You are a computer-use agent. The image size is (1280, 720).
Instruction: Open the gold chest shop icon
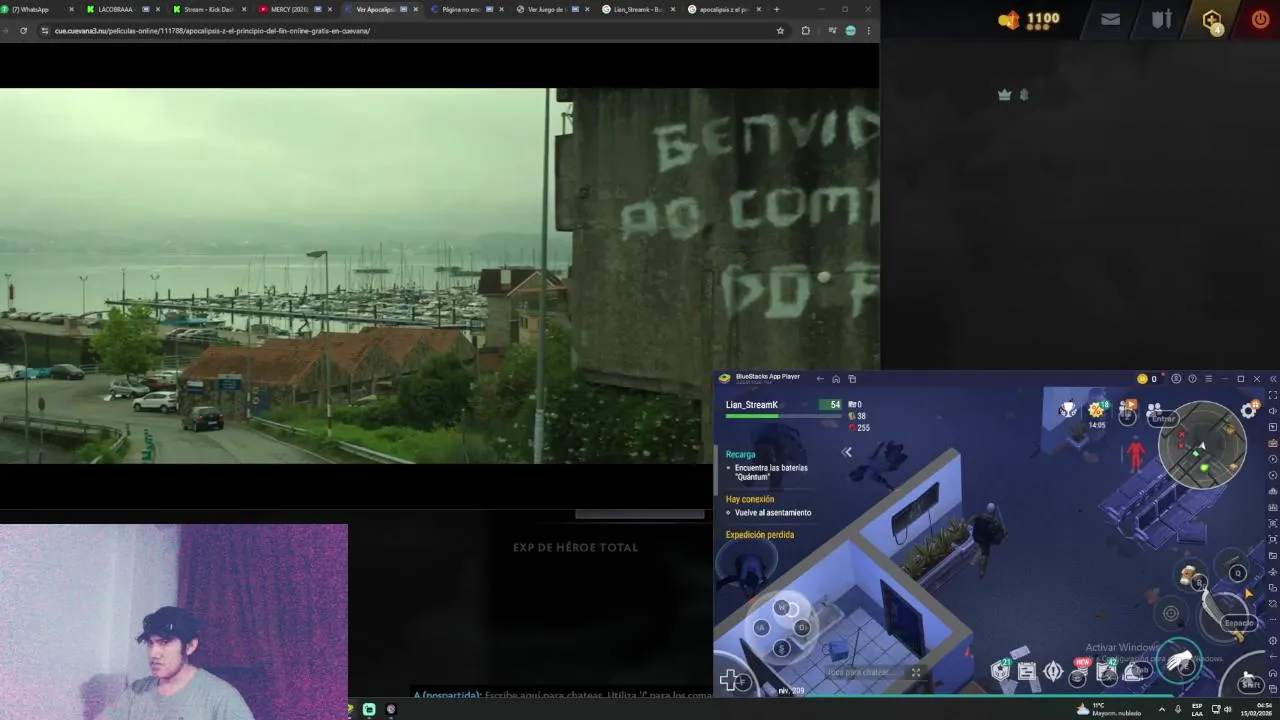(1212, 20)
